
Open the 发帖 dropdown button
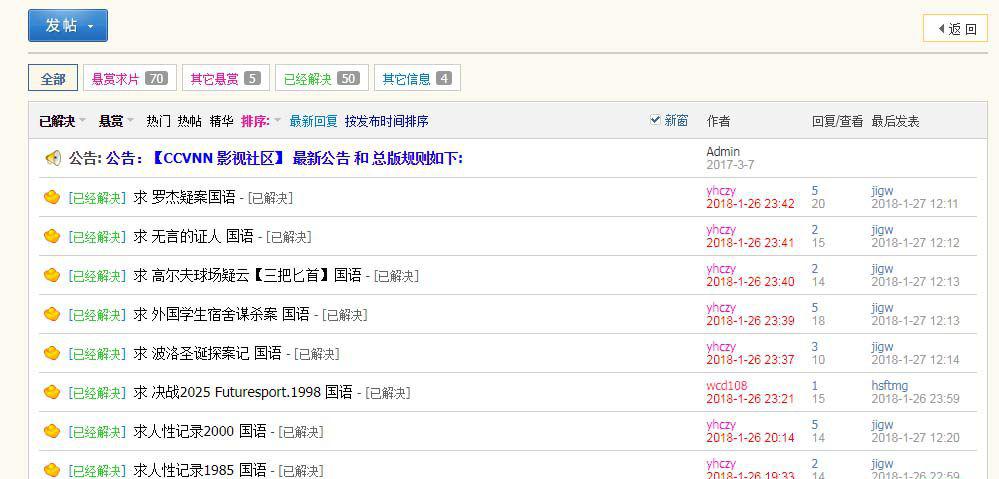point(68,25)
